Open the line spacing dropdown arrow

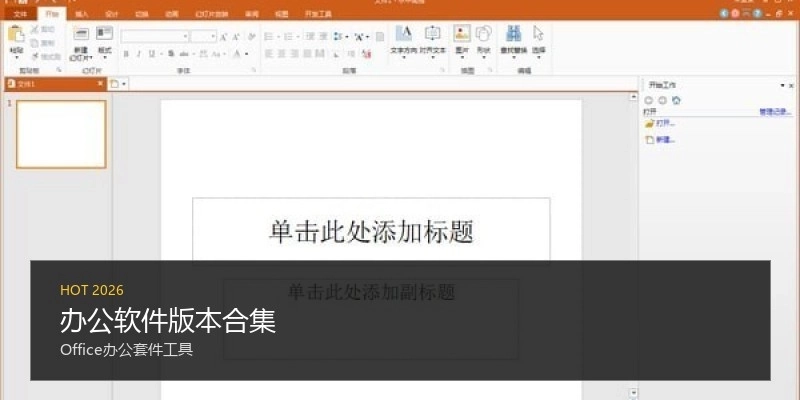[347, 37]
